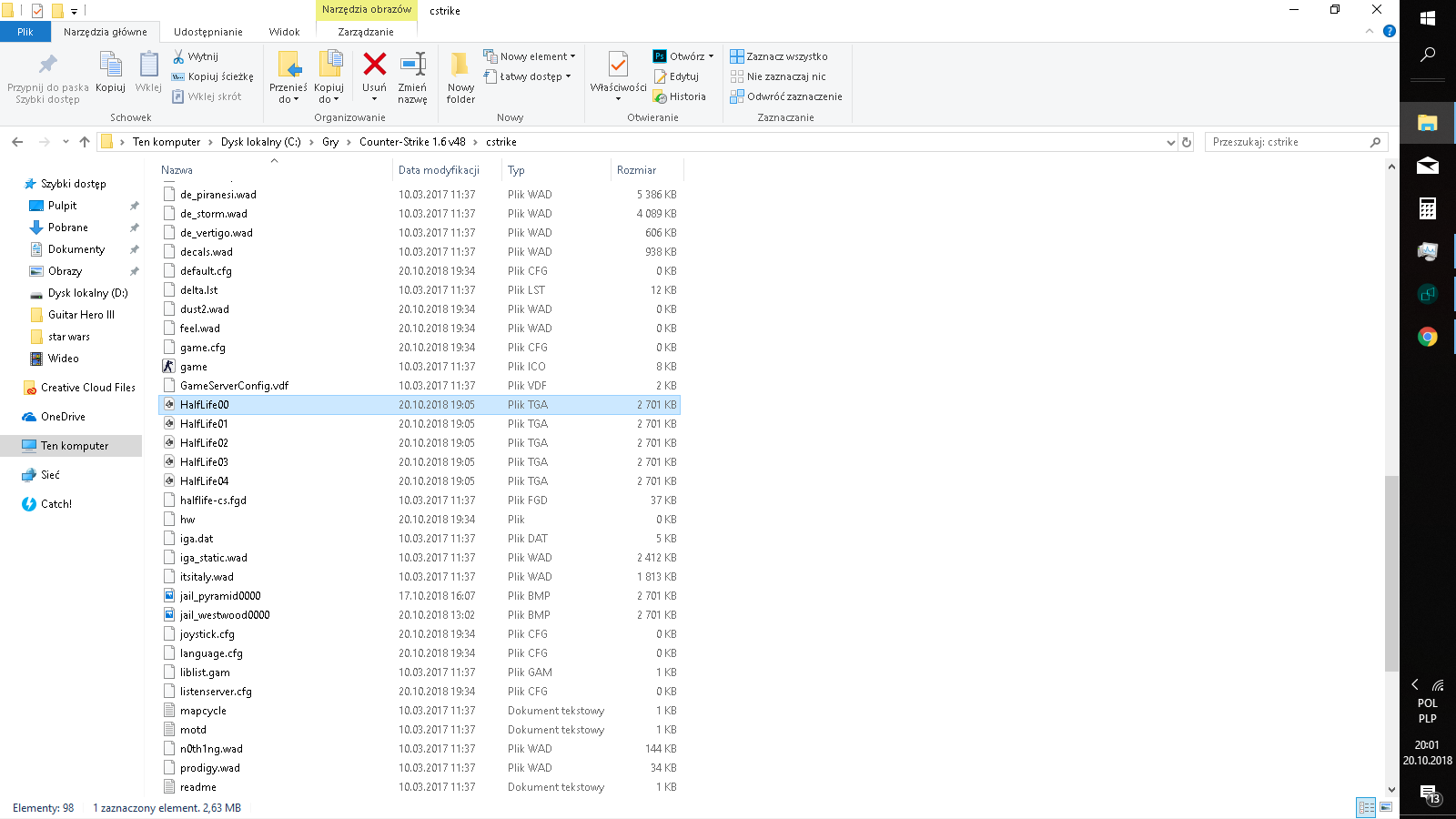1456x819 pixels.
Task: Switch to large icons view in status bar
Action: coord(1386,807)
